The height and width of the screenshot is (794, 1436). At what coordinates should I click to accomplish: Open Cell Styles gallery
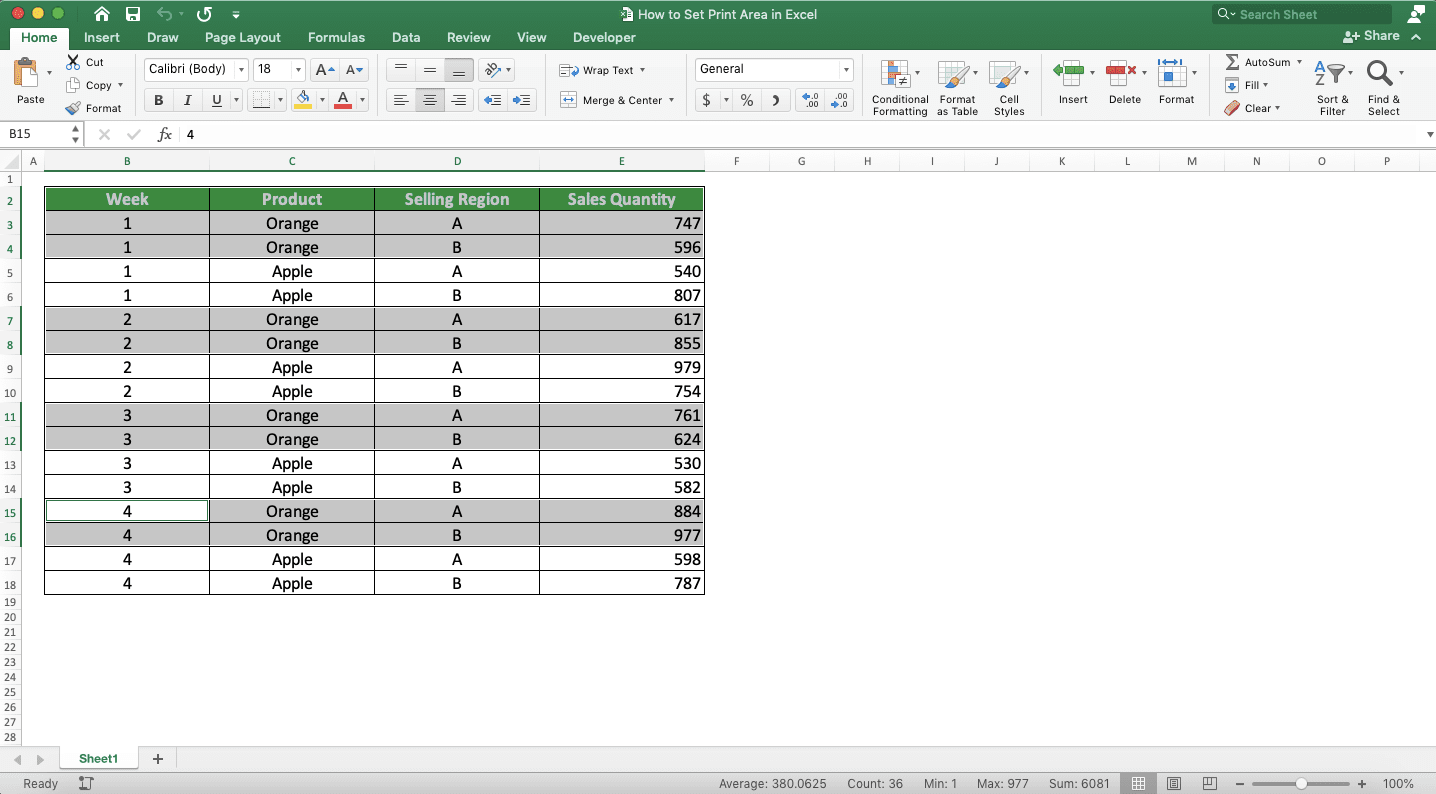(1009, 88)
